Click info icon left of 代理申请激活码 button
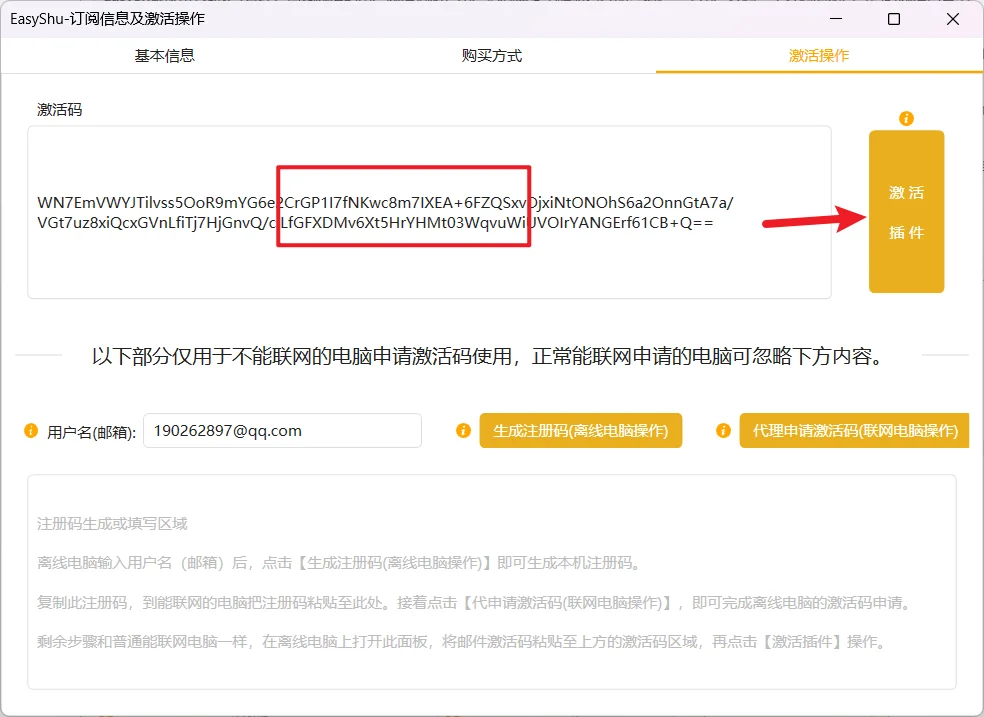The height and width of the screenshot is (717, 984). click(723, 430)
